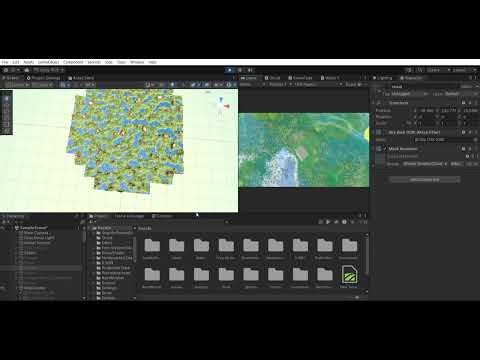
Task: Select Global Volume in Hierarchy
Action: point(37,243)
